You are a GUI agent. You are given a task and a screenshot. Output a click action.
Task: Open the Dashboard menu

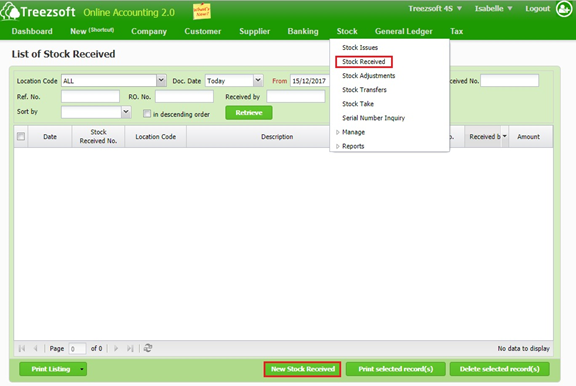32,31
